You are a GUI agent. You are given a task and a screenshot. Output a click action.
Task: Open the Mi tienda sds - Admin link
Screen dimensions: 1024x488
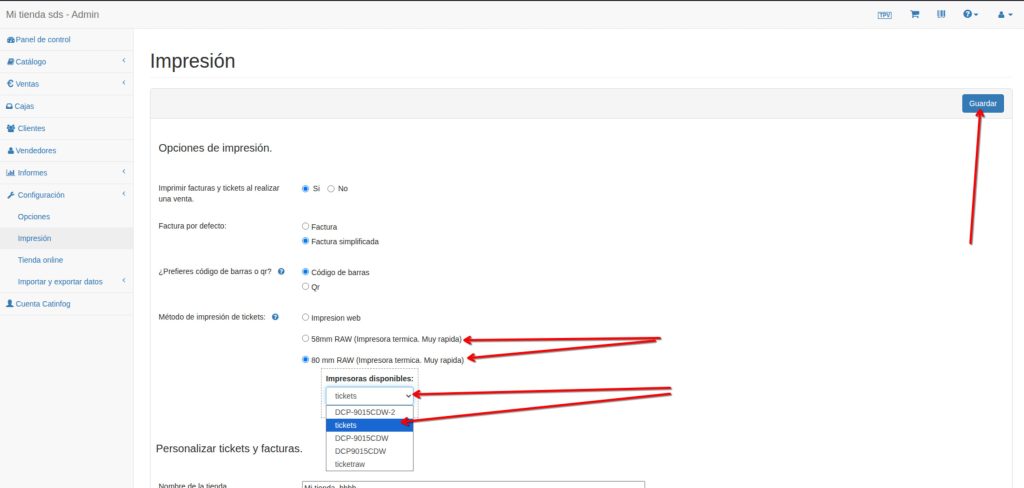click(52, 15)
